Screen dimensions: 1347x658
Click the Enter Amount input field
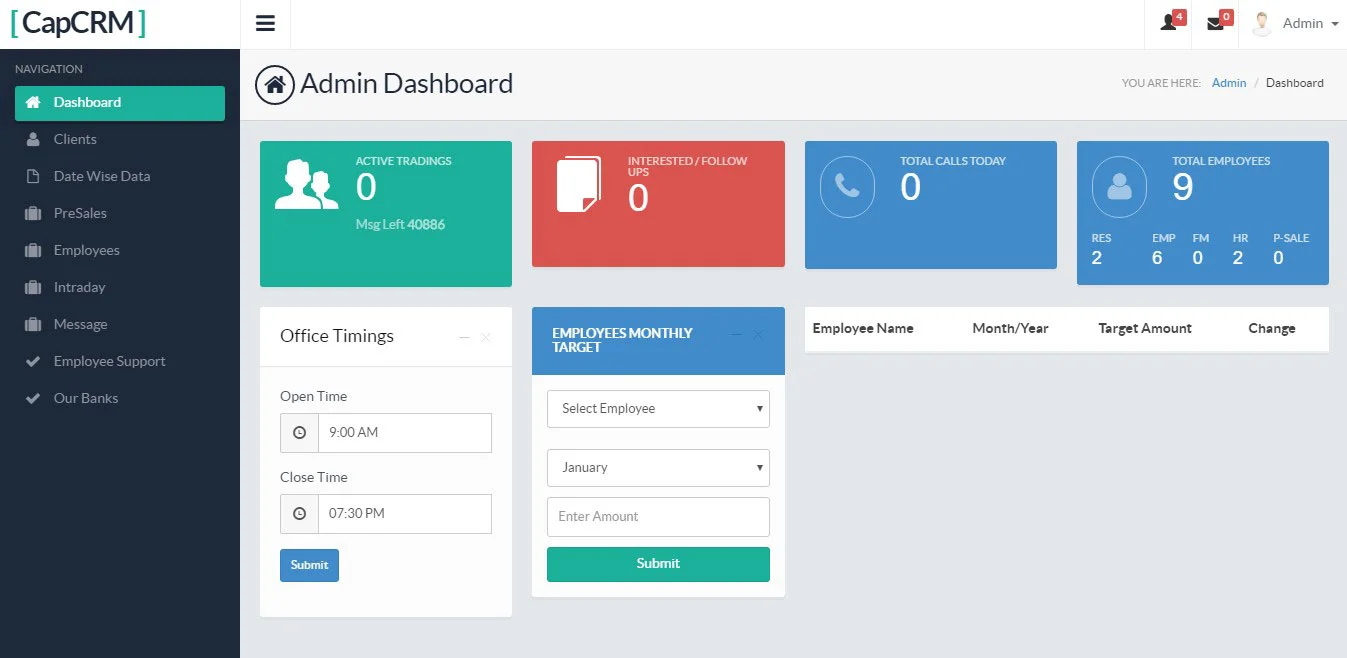click(x=658, y=517)
